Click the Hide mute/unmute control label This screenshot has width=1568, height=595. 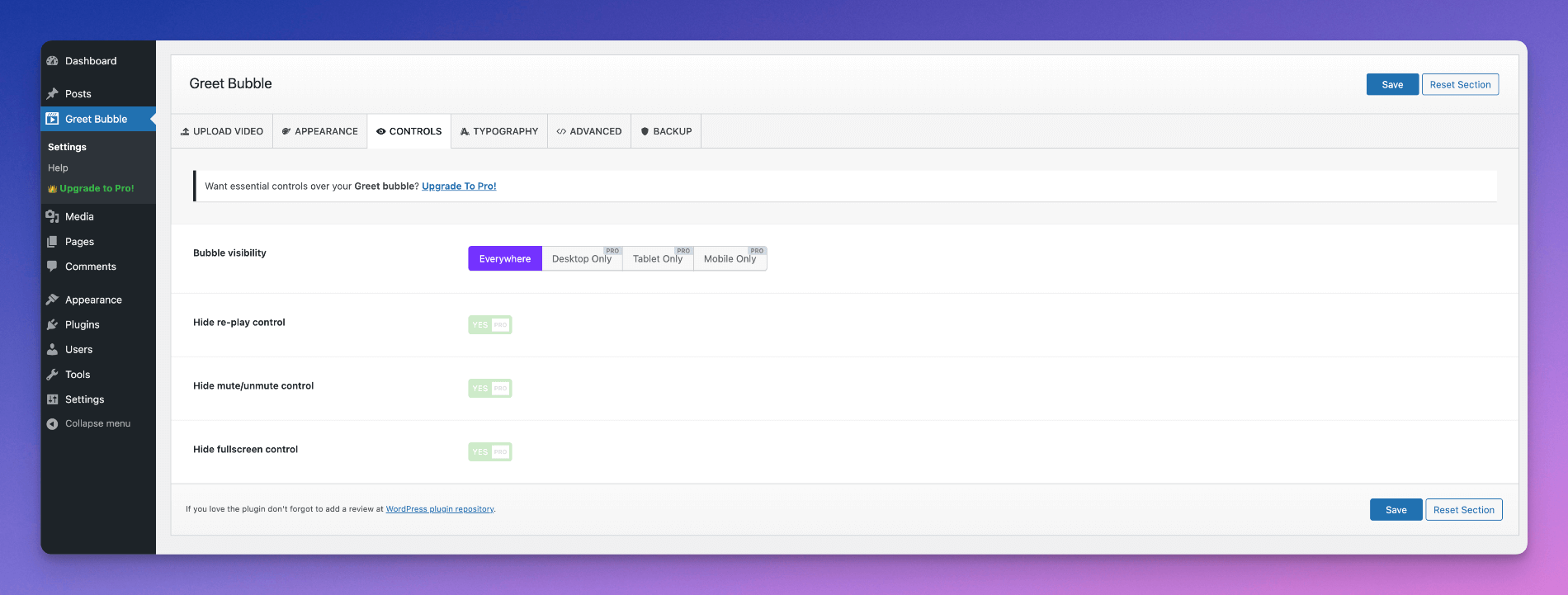[253, 385]
